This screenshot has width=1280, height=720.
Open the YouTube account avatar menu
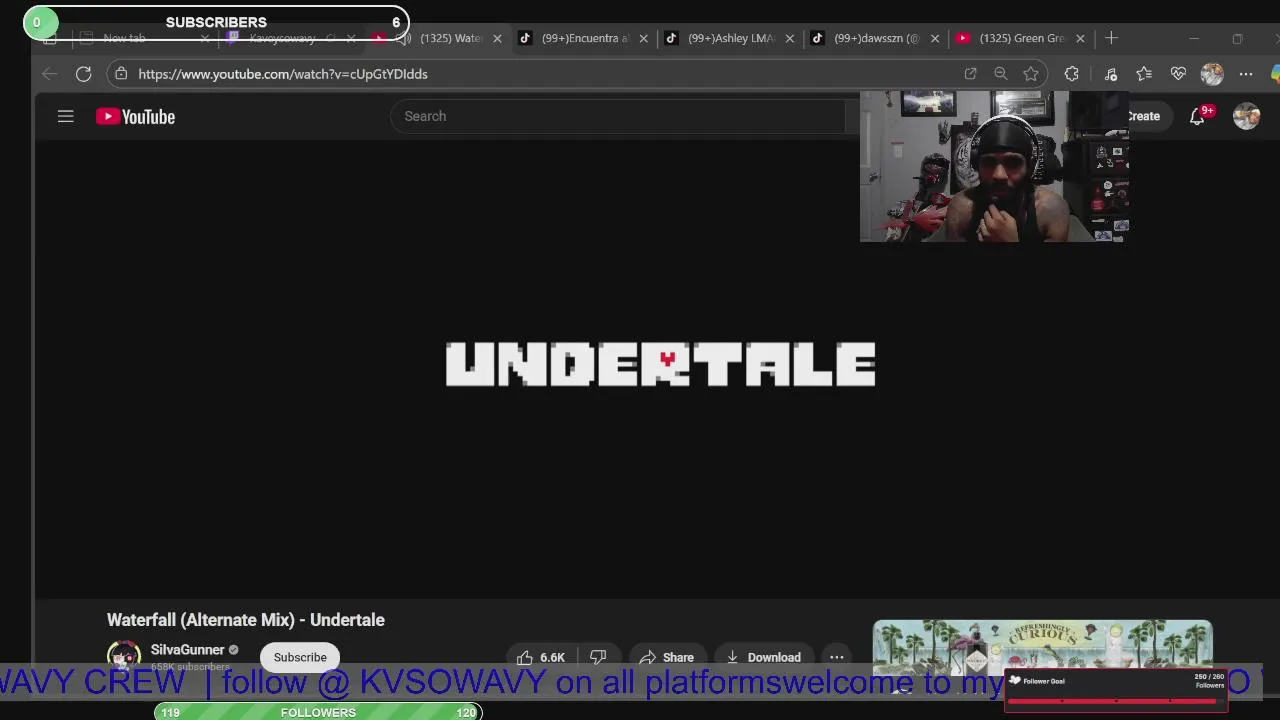point(1246,117)
